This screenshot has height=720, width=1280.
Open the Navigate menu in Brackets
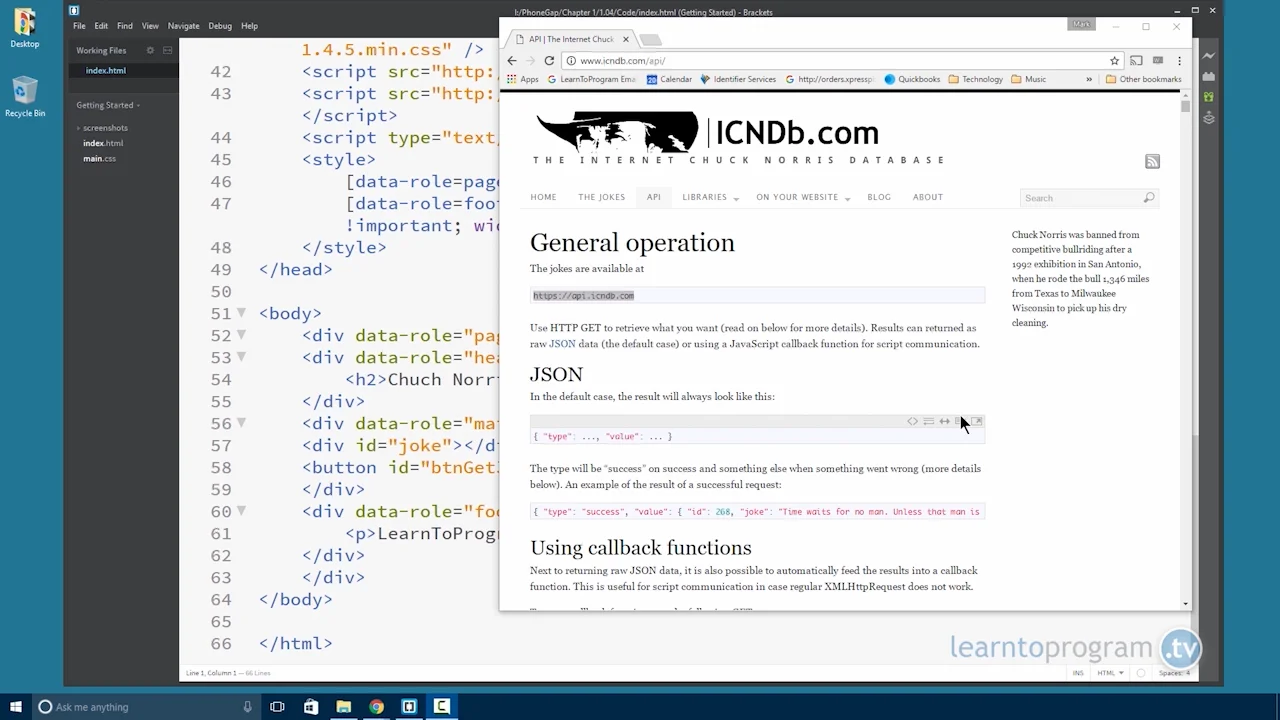click(183, 26)
